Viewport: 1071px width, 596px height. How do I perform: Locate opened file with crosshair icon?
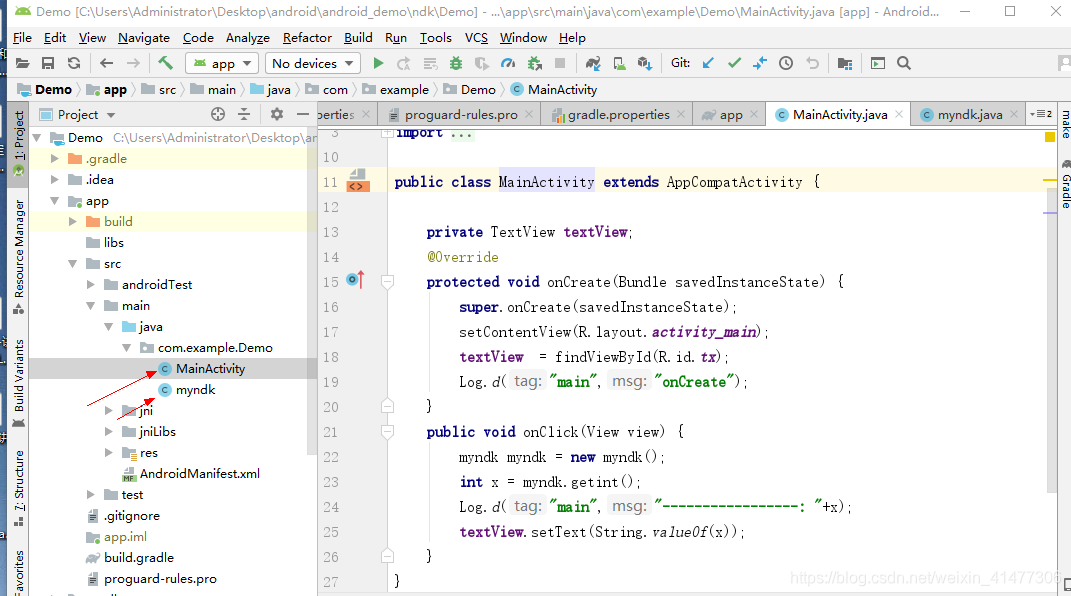(x=218, y=115)
